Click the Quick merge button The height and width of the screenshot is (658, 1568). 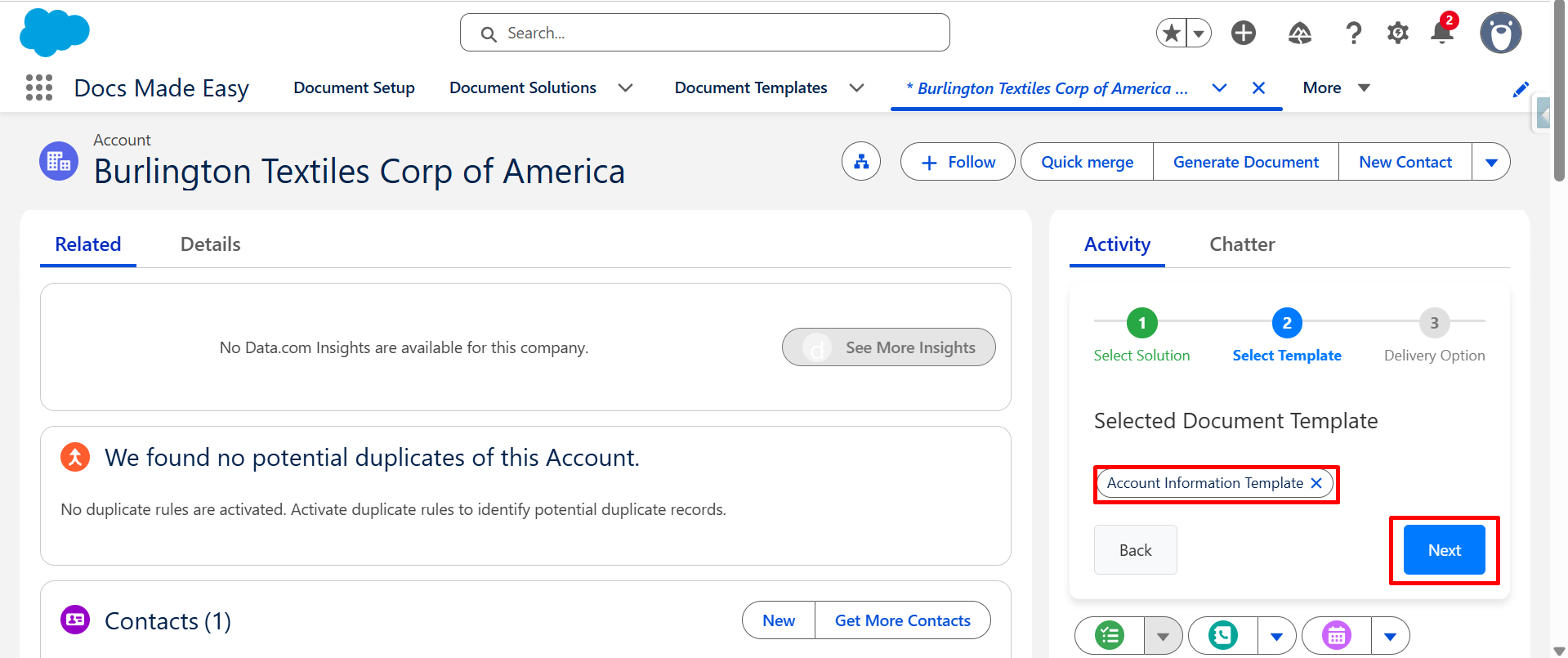click(x=1087, y=162)
